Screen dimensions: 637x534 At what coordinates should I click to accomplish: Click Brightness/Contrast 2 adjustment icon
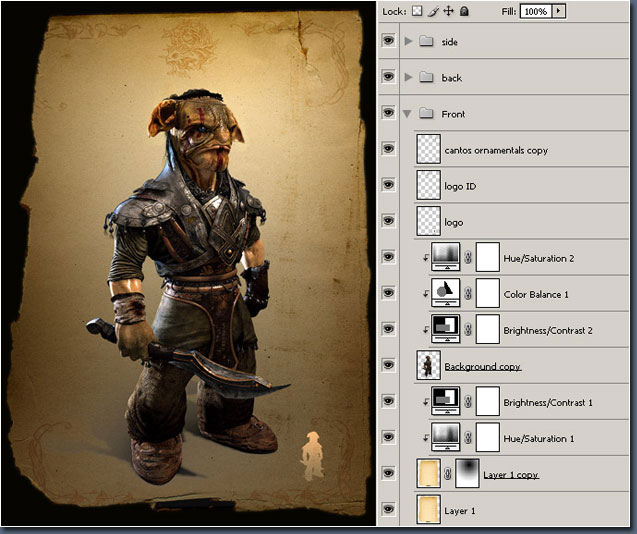(446, 328)
